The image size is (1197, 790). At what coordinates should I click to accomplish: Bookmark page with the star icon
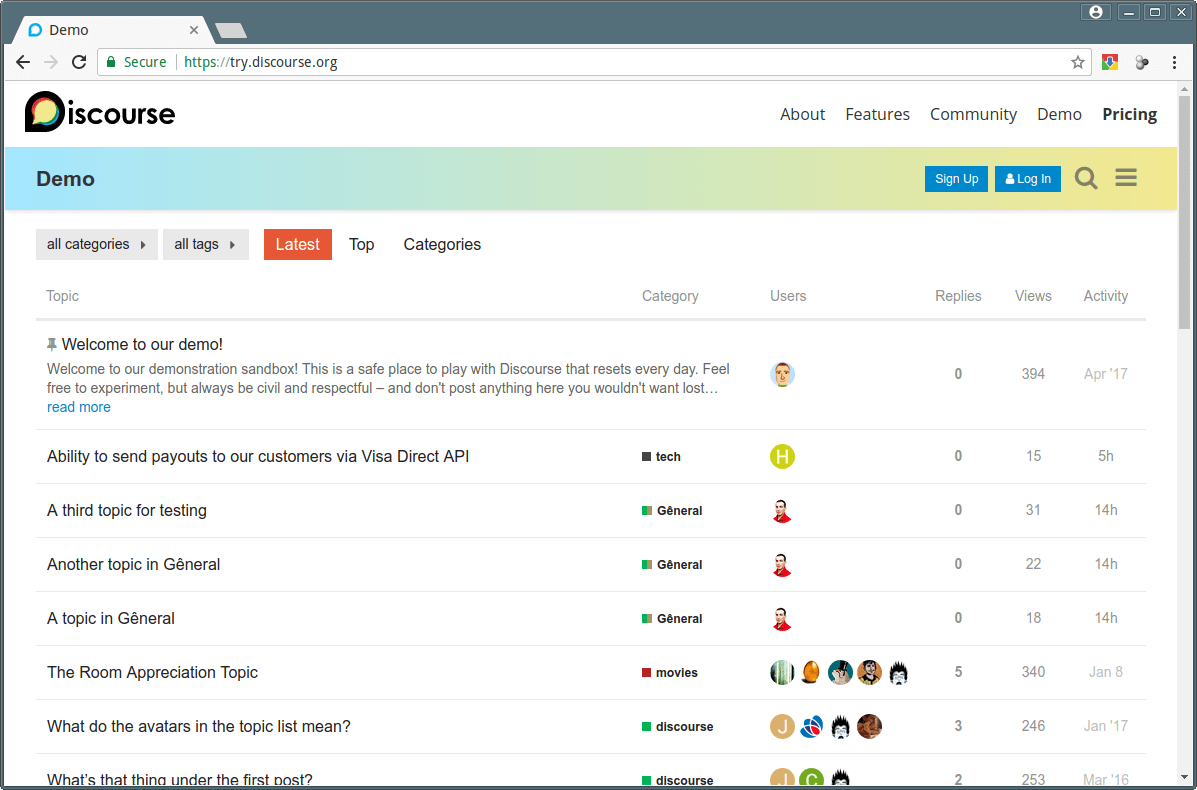[x=1077, y=62]
